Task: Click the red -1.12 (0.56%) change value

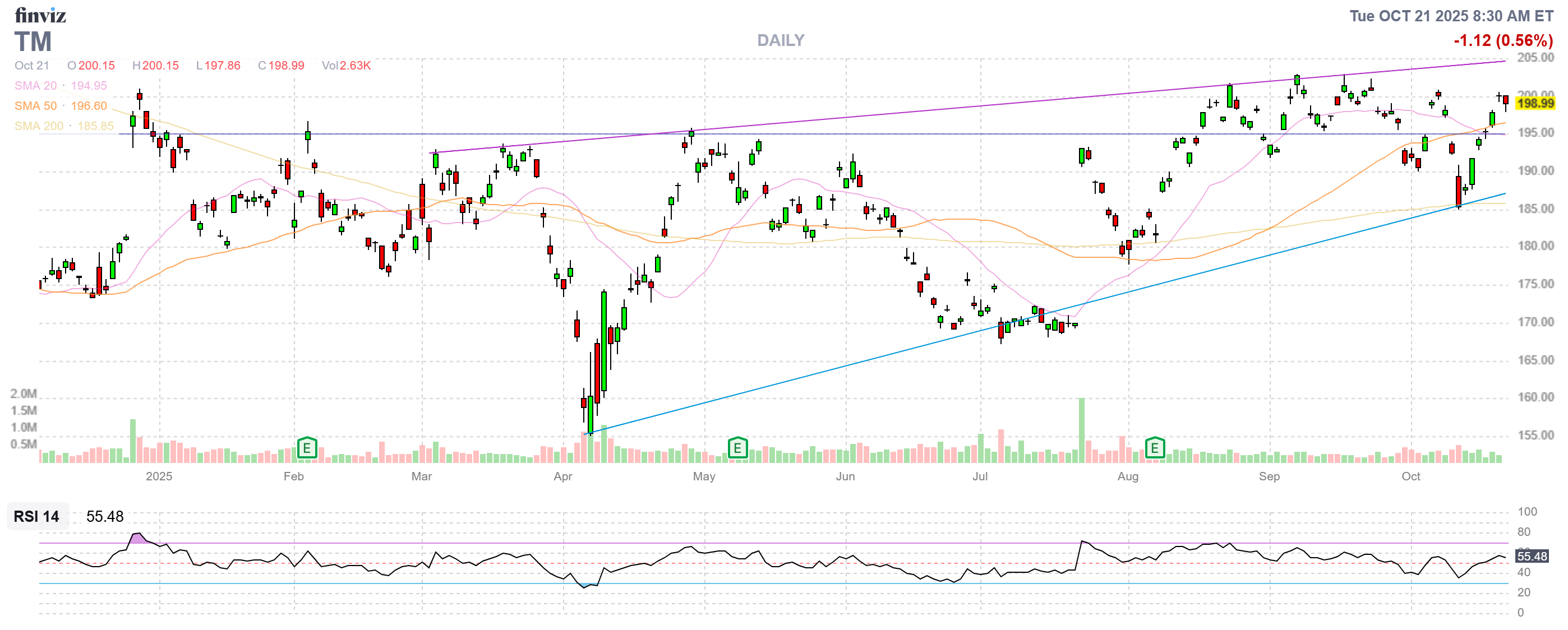Action: click(1502, 41)
